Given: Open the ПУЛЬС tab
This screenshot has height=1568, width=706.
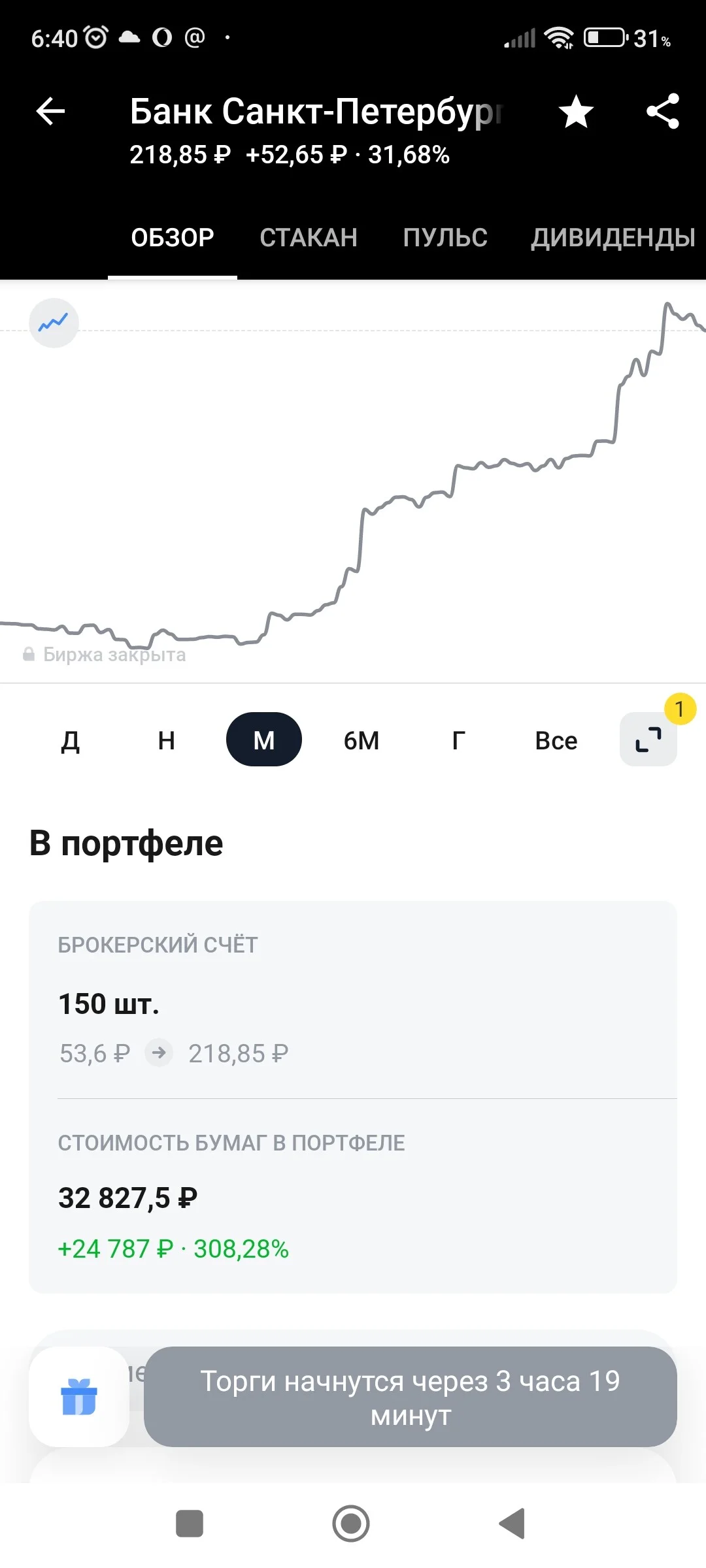Looking at the screenshot, I should [445, 237].
